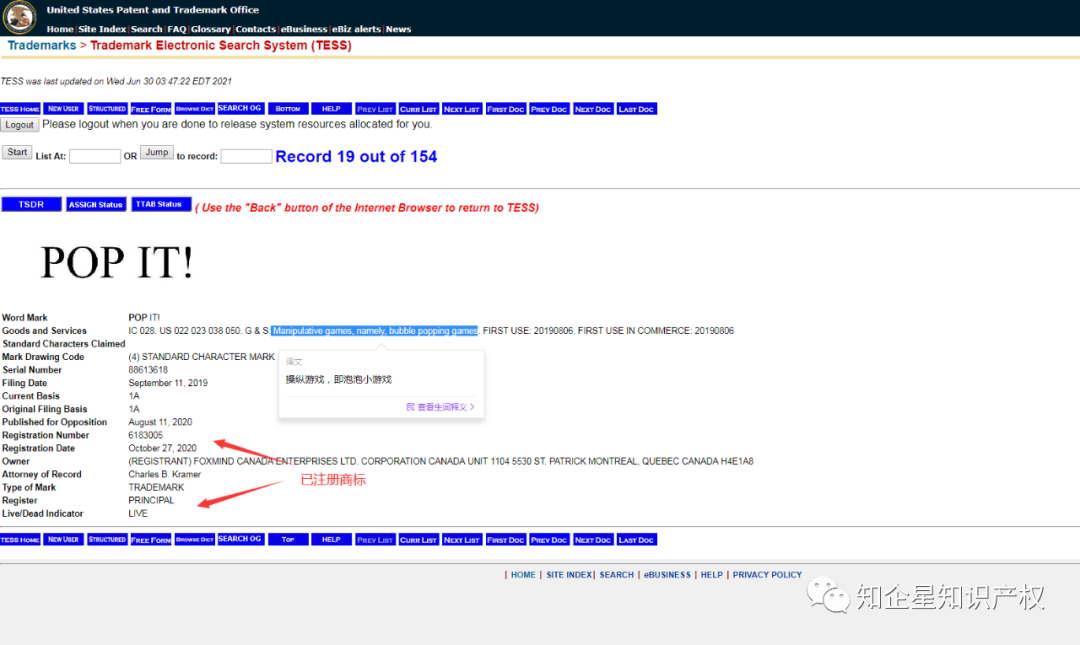This screenshot has width=1080, height=645.
Task: Click Search OG in the upper toolbar
Action: [x=240, y=109]
